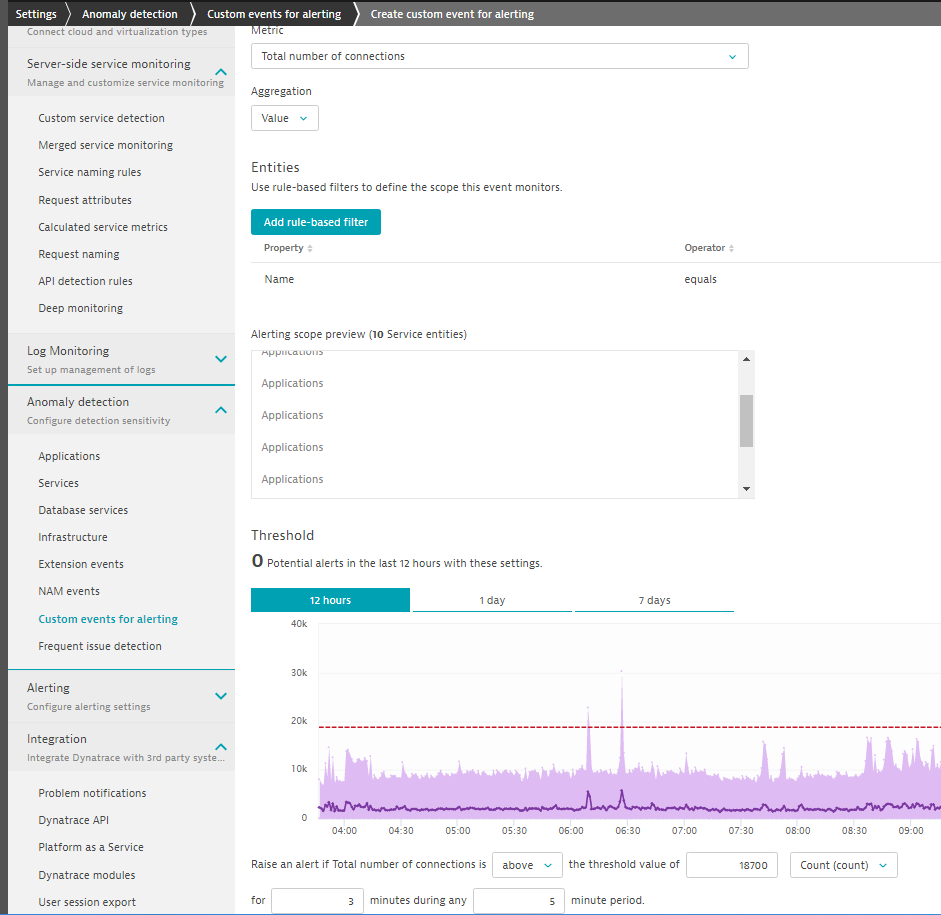Collapse the Integration sidebar section
The width and height of the screenshot is (941, 915).
point(221,747)
